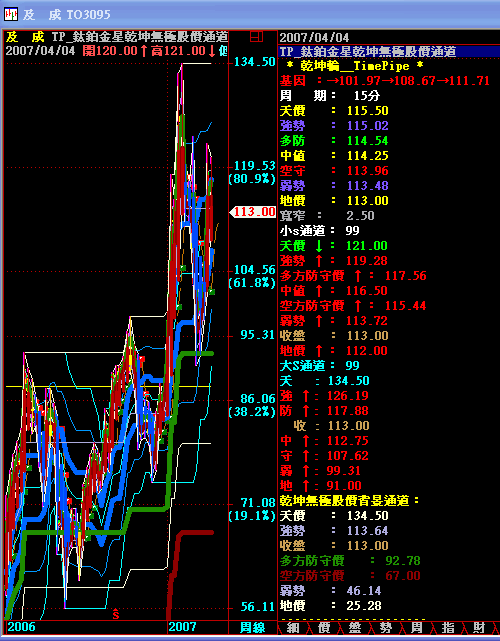
Task: Click the 空方防守價 ↑ 115.44 row
Action: (353, 305)
